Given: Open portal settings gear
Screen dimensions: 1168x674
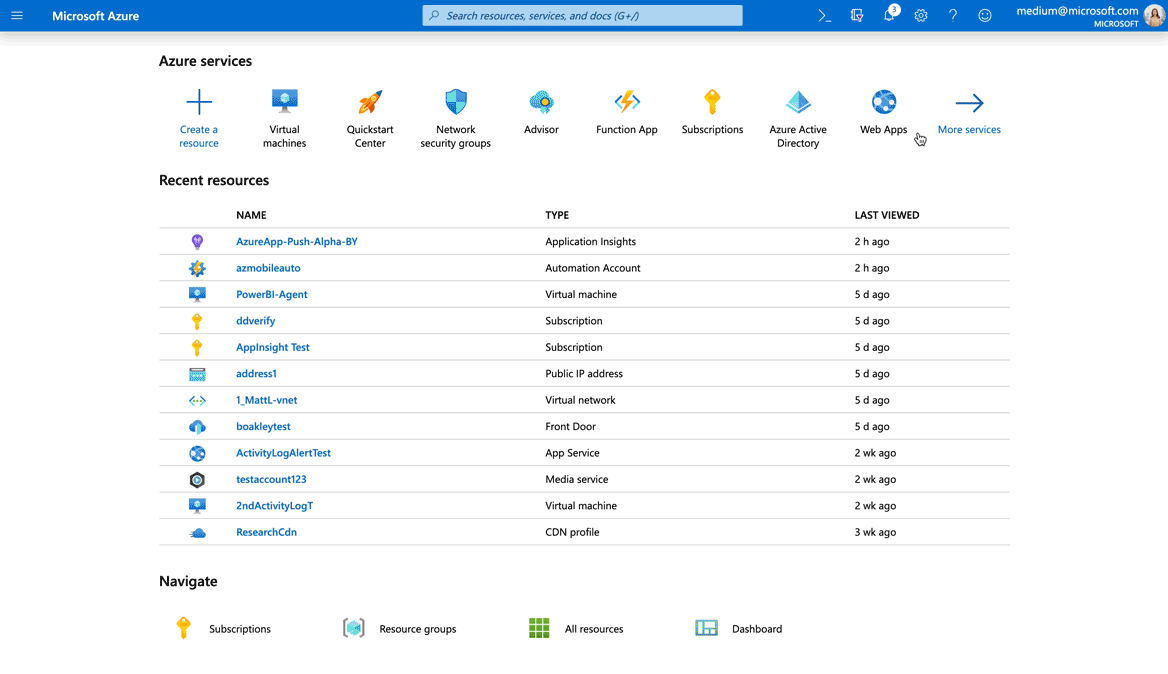Looking at the screenshot, I should (x=921, y=16).
